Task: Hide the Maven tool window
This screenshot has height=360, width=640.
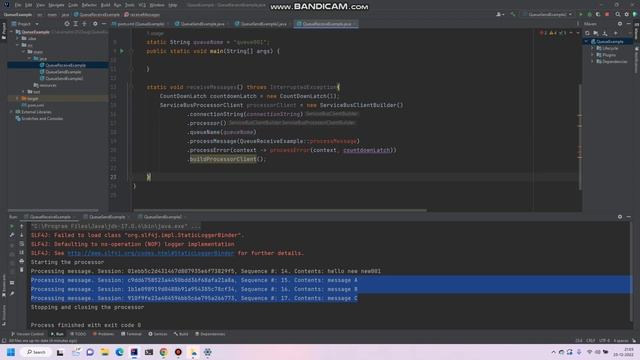Action: click(629, 24)
